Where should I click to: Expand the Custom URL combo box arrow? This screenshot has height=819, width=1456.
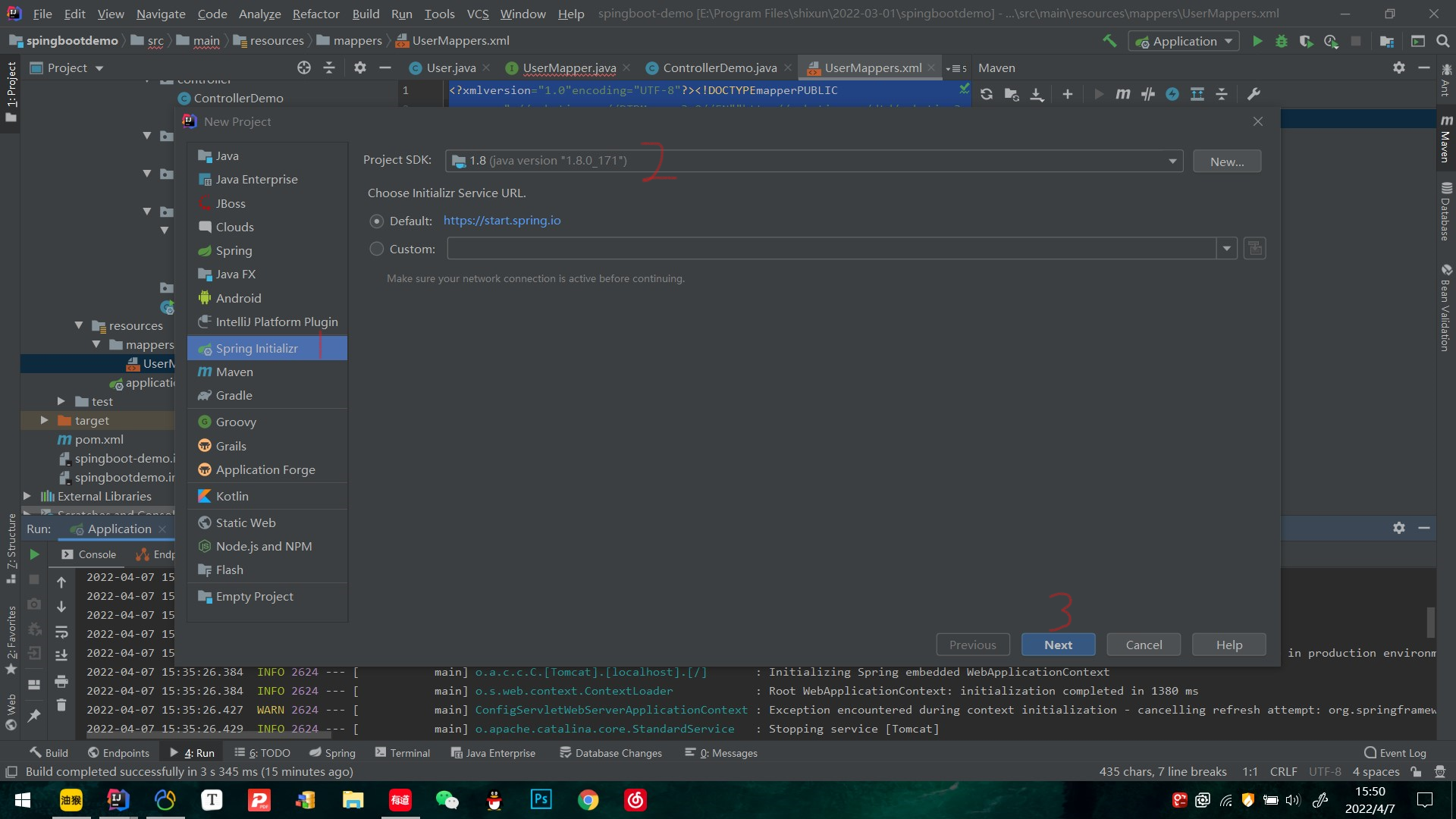coord(1226,249)
